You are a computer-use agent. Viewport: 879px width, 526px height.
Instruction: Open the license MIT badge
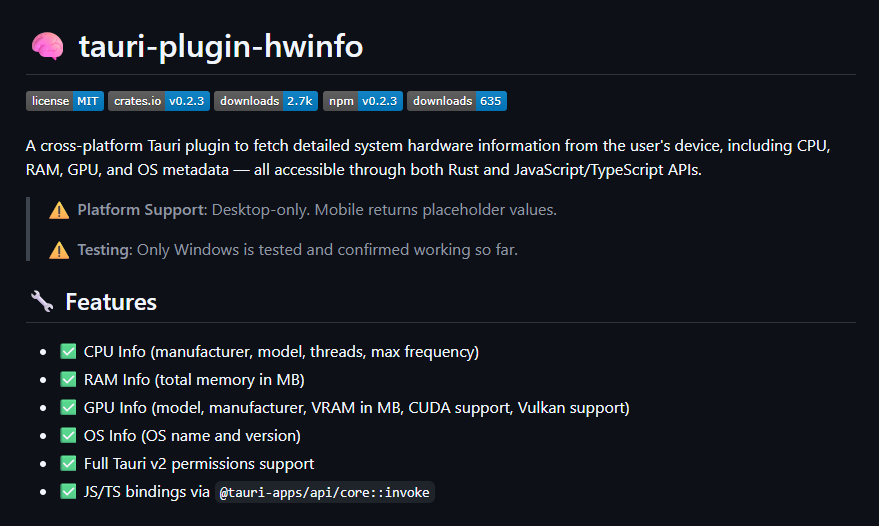coord(64,101)
